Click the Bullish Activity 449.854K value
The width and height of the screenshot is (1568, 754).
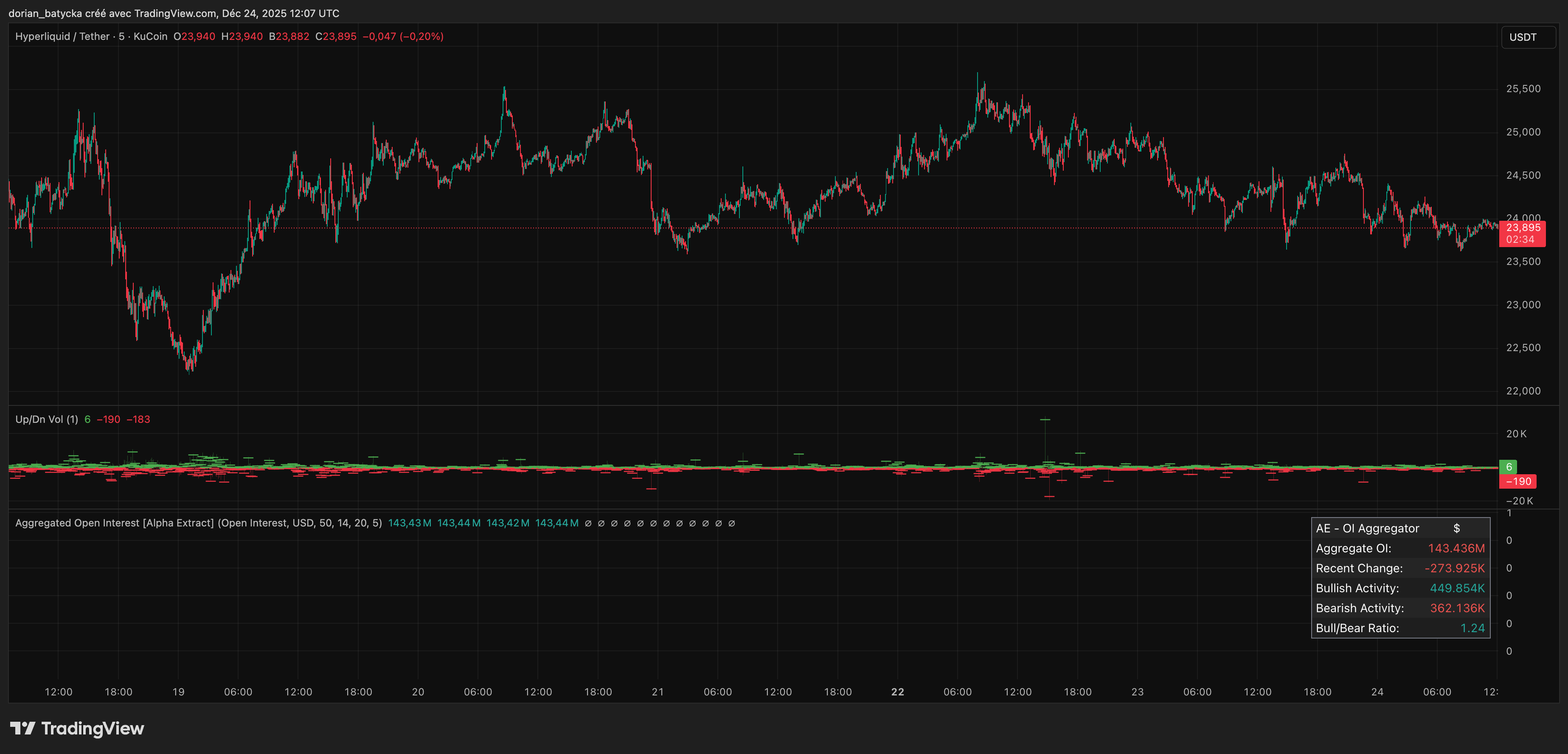1457,588
